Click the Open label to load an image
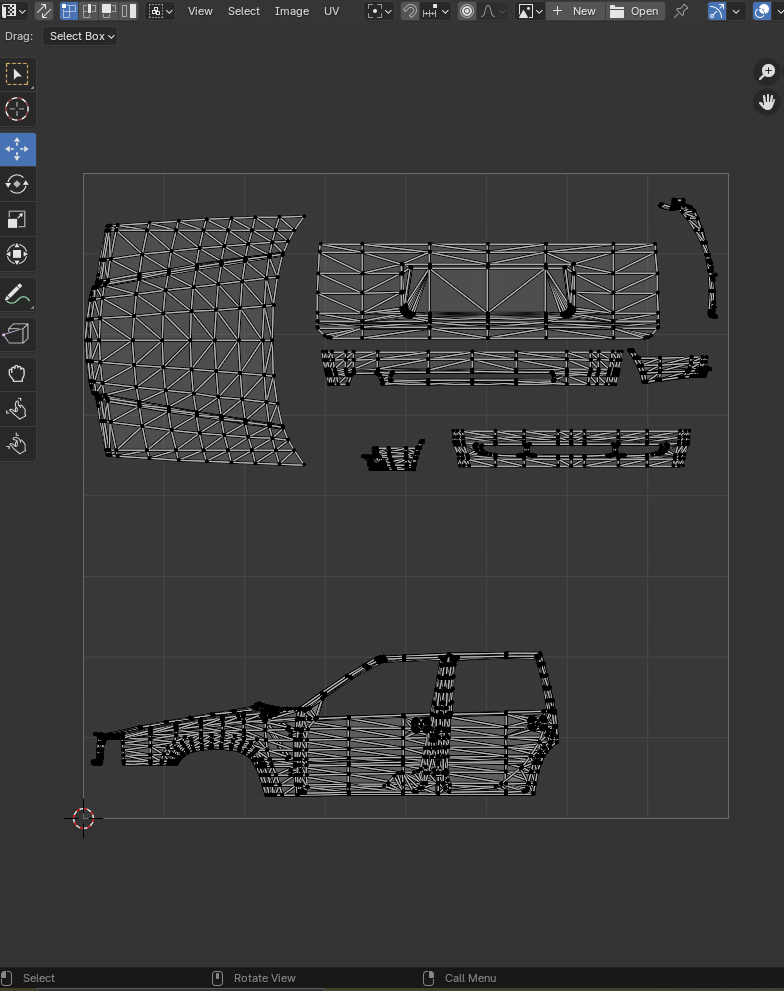Image resolution: width=784 pixels, height=991 pixels. pos(644,11)
